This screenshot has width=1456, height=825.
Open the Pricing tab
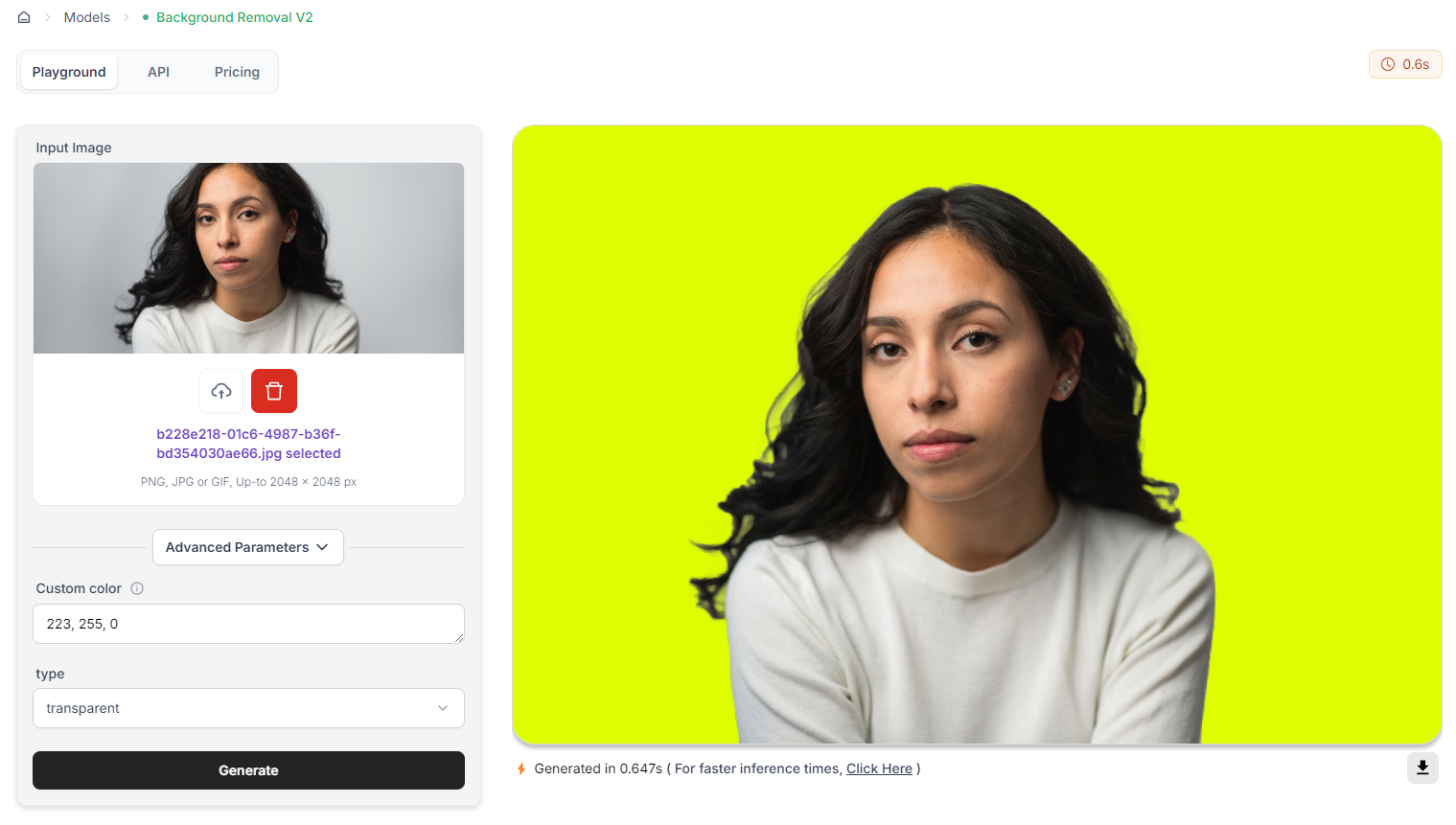237,72
